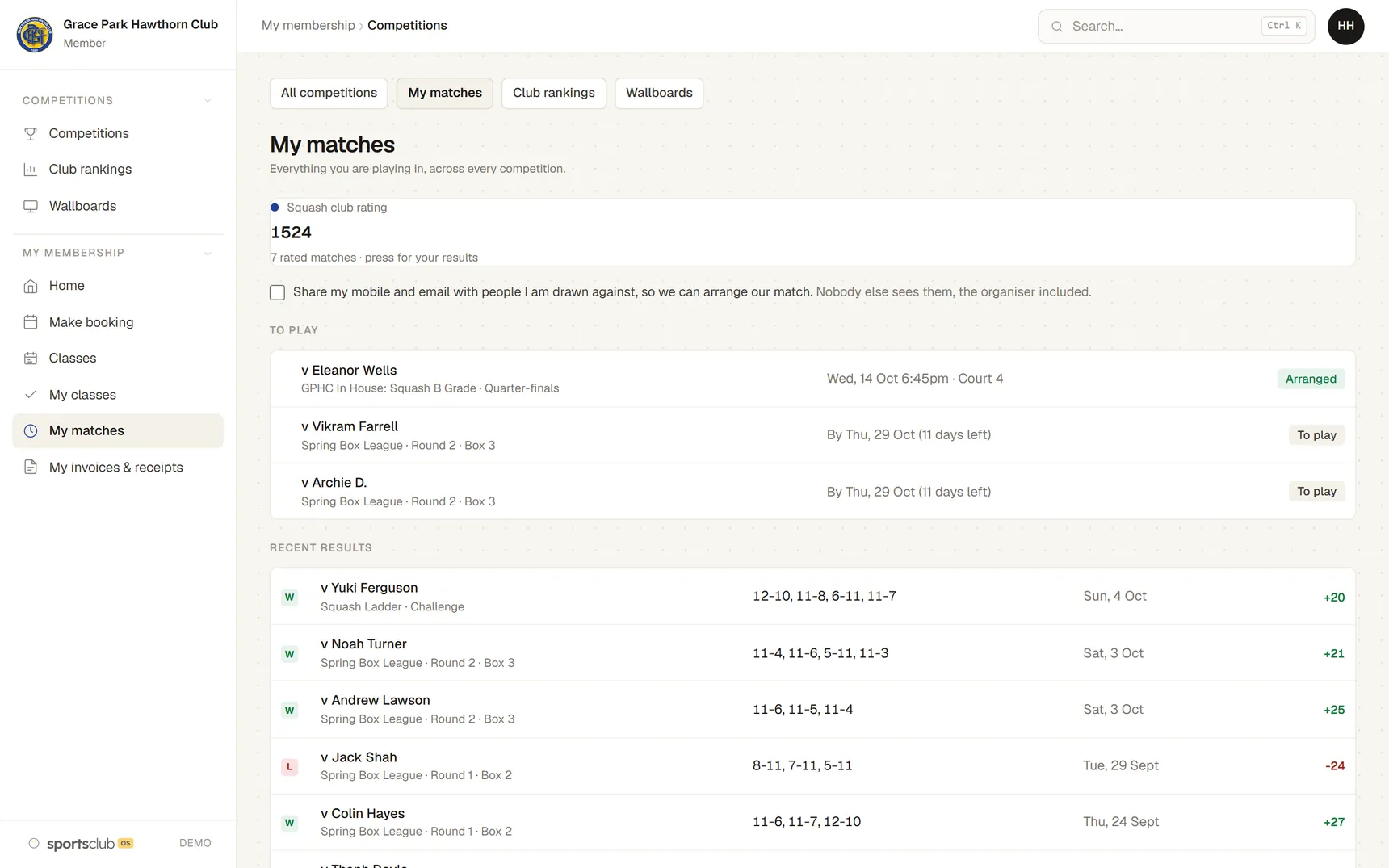Open the v Andrew Lawson result row
Screen dimensions: 1389x868
click(x=812, y=710)
